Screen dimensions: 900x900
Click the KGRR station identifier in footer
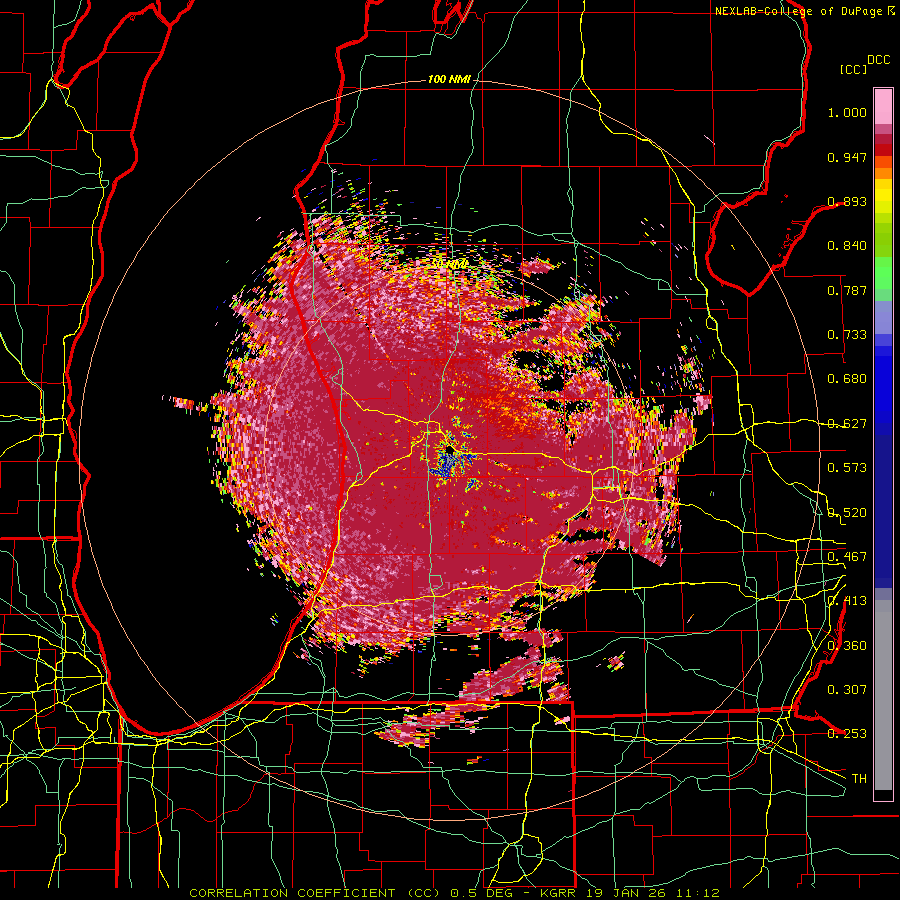560,893
